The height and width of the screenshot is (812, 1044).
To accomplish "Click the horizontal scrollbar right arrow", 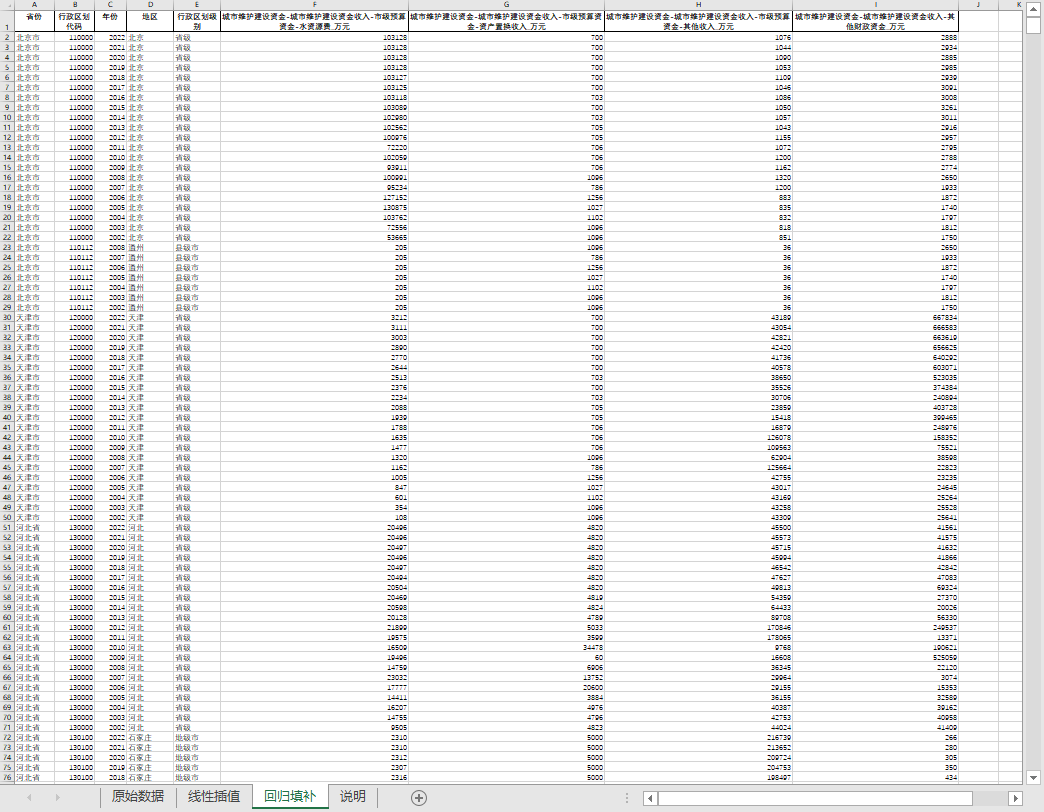I will 1015,798.
